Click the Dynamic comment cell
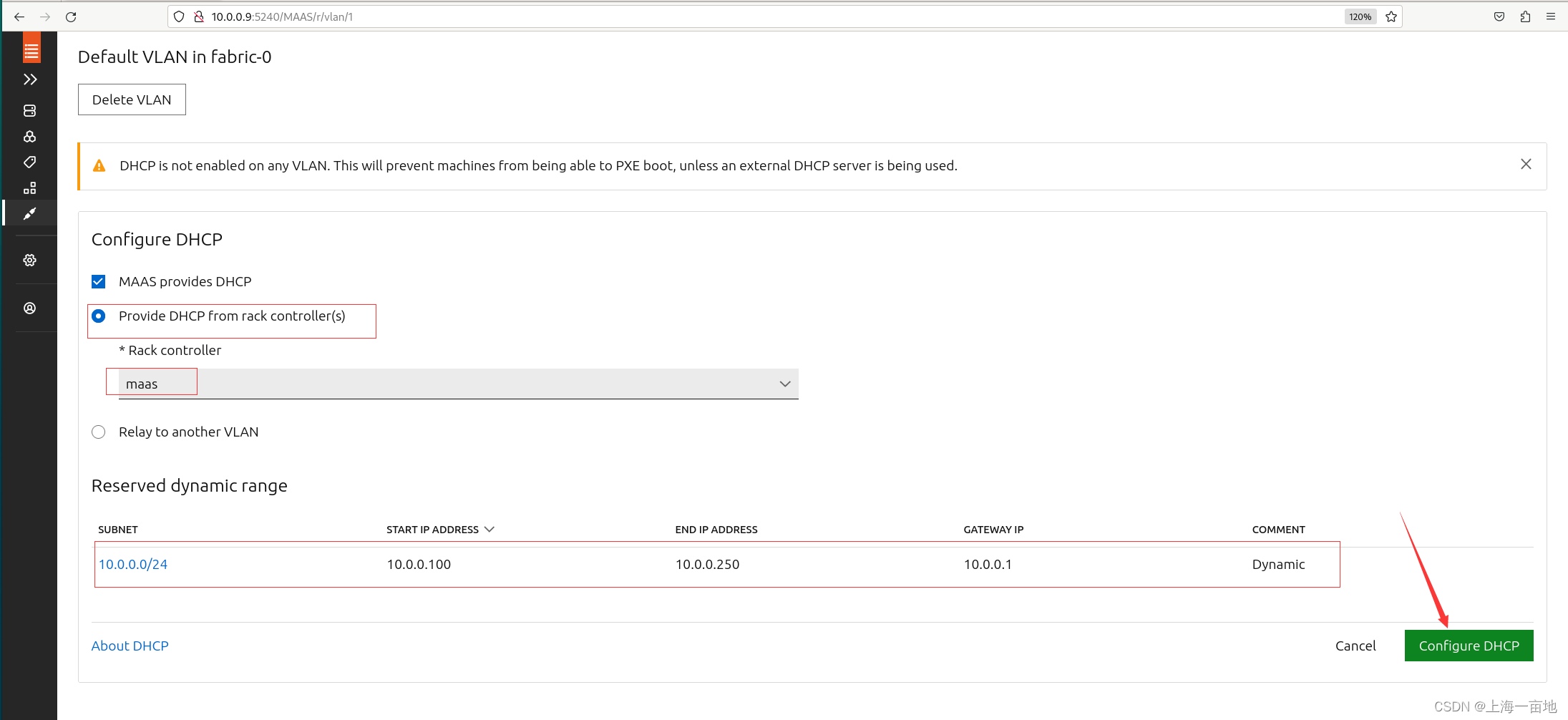 (1278, 564)
